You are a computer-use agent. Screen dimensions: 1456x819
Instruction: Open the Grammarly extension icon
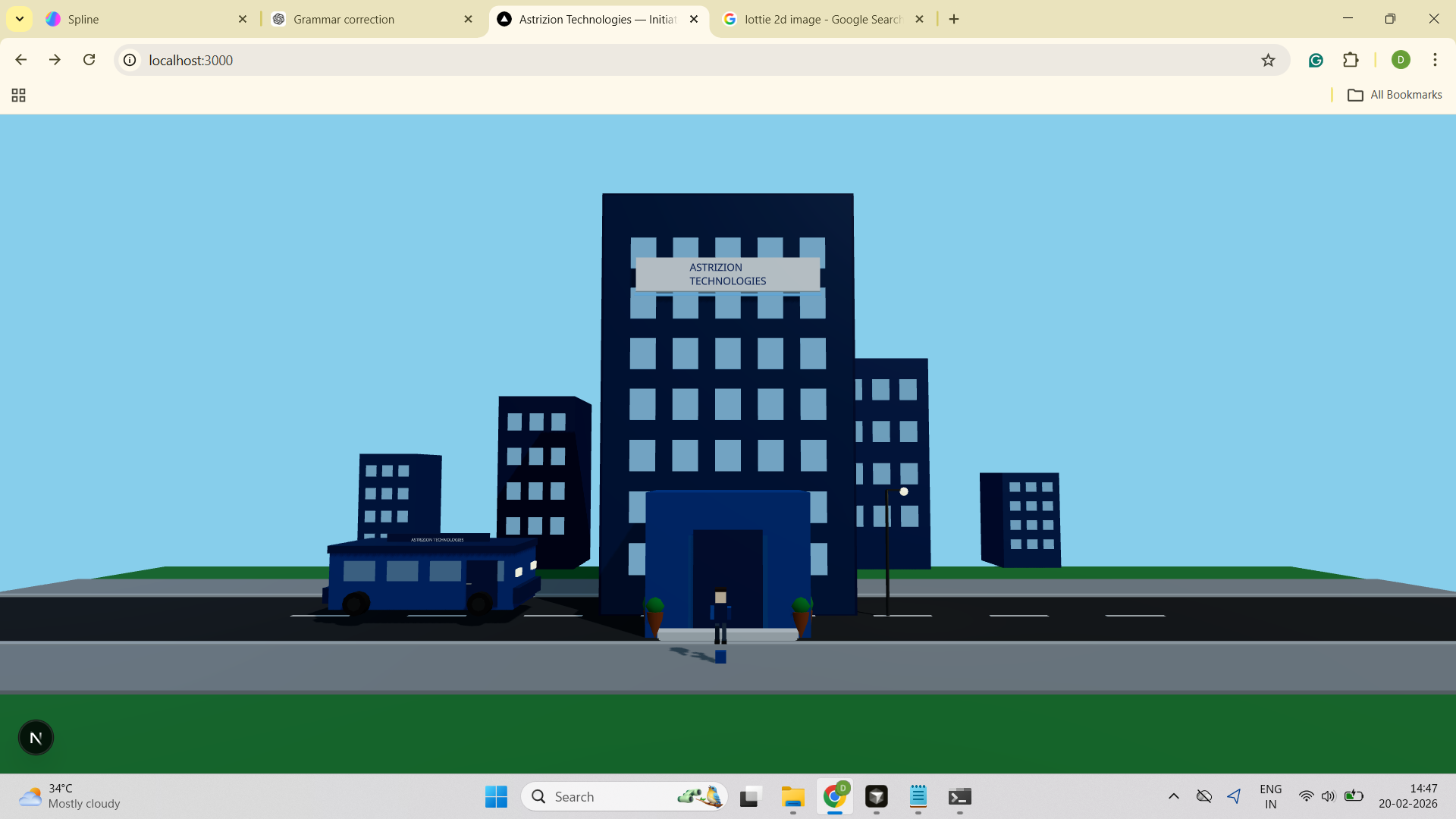click(1316, 60)
